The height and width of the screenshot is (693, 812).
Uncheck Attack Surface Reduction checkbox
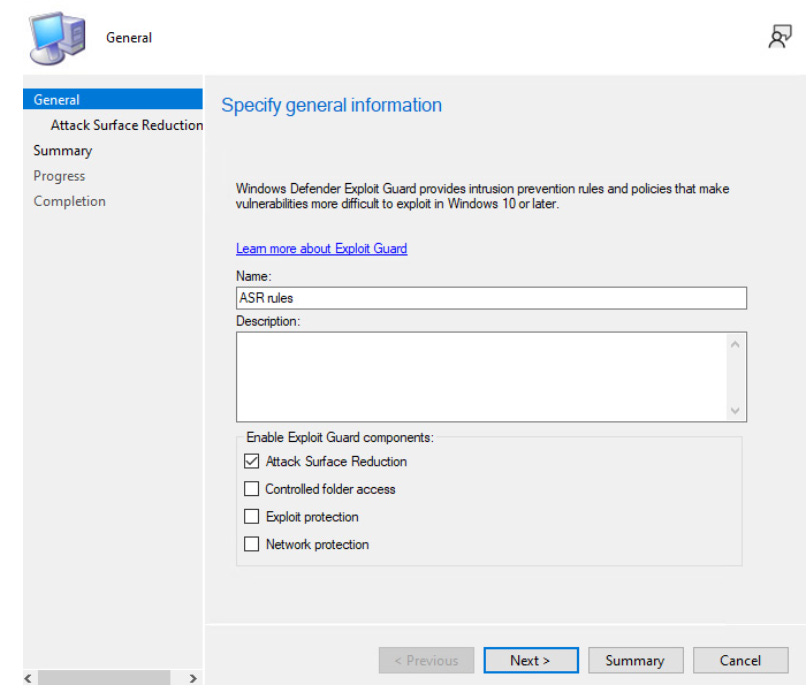click(x=252, y=461)
